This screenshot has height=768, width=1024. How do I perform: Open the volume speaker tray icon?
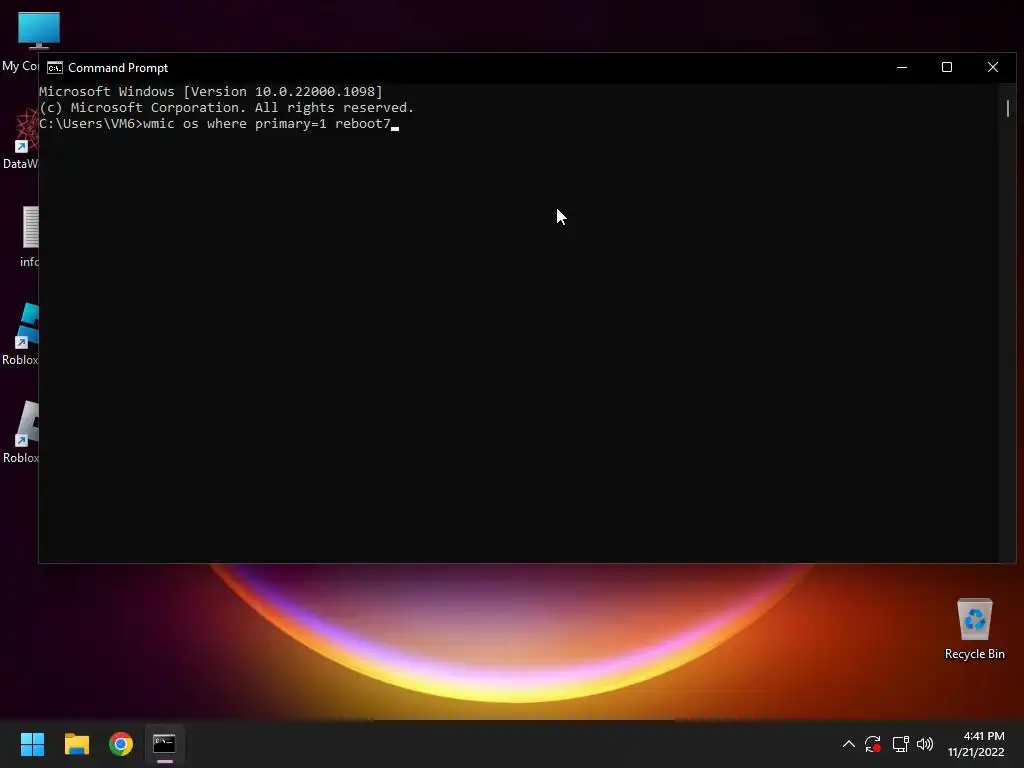925,744
